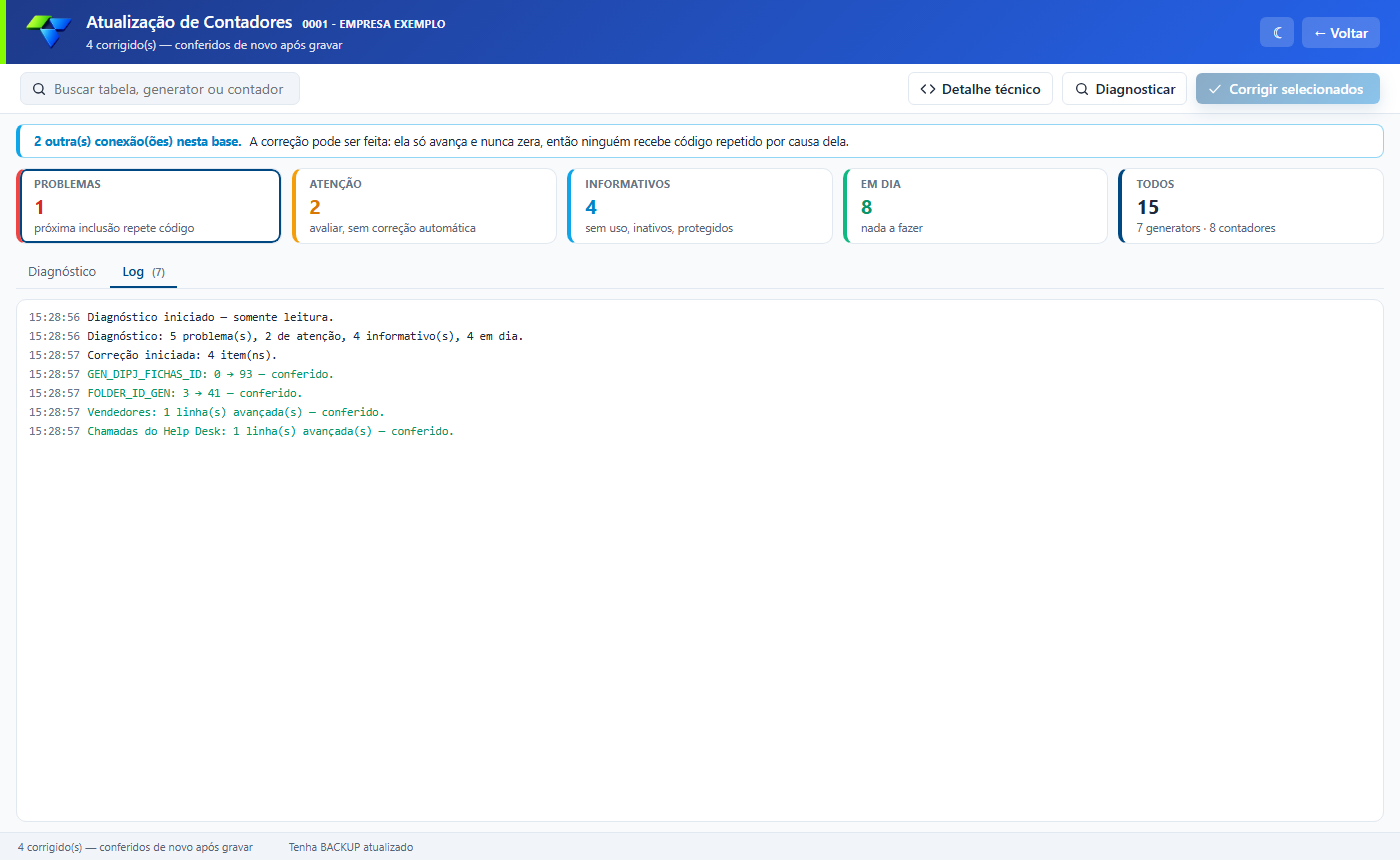Image resolution: width=1400 pixels, height=860 pixels.
Task: Click the GEN_DIPJ_FICHAS_ID log entry
Action: point(181,374)
